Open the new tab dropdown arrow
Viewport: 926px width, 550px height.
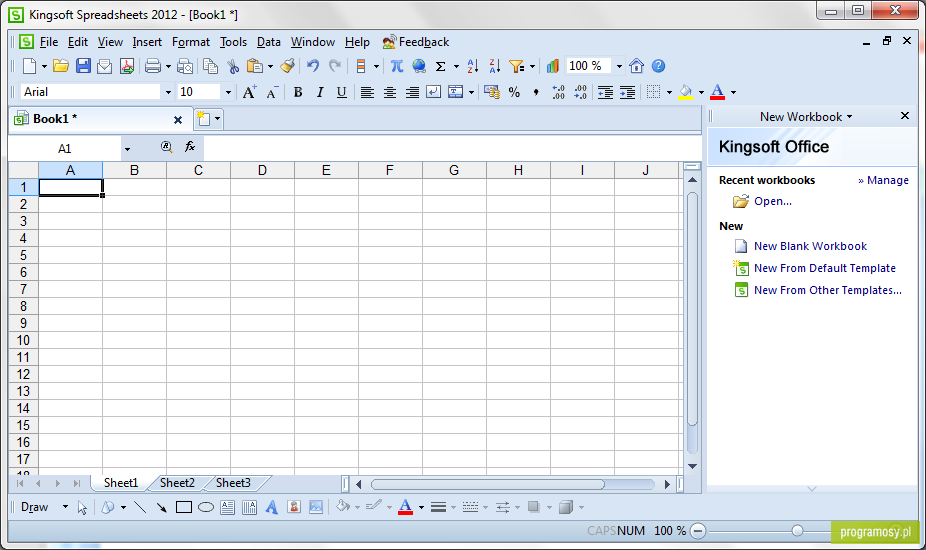tap(217, 119)
